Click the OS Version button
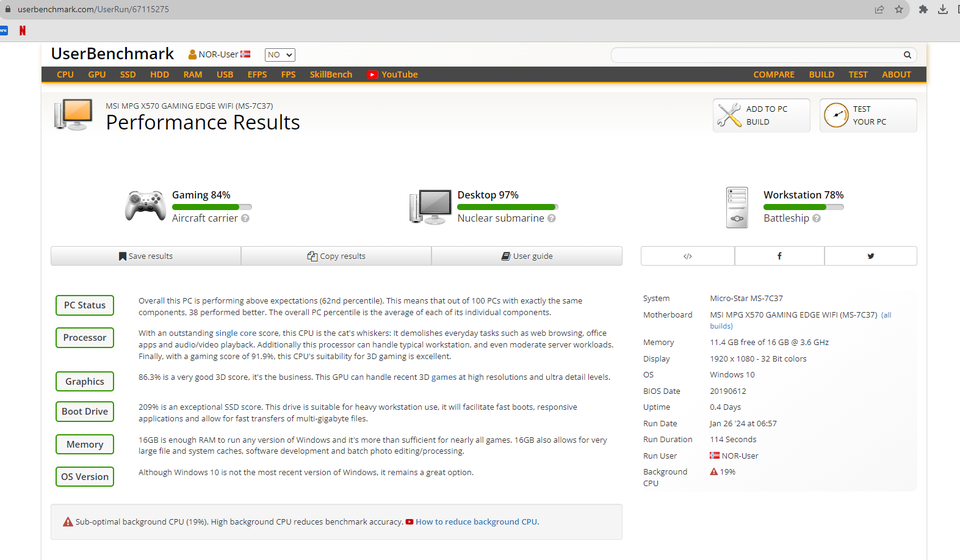This screenshot has height=560, width=960. click(84, 477)
